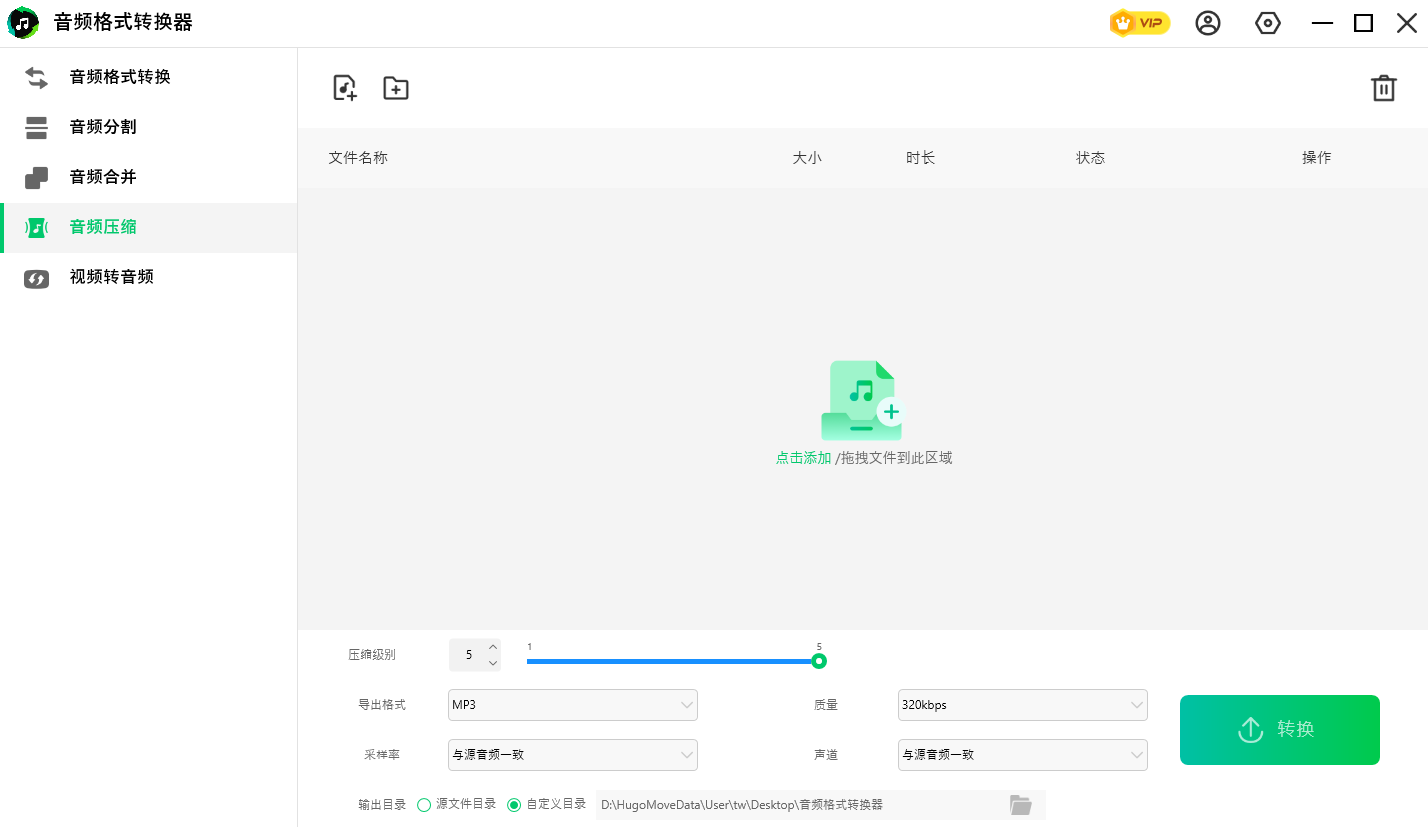Click the compression level slider handle

click(x=819, y=661)
